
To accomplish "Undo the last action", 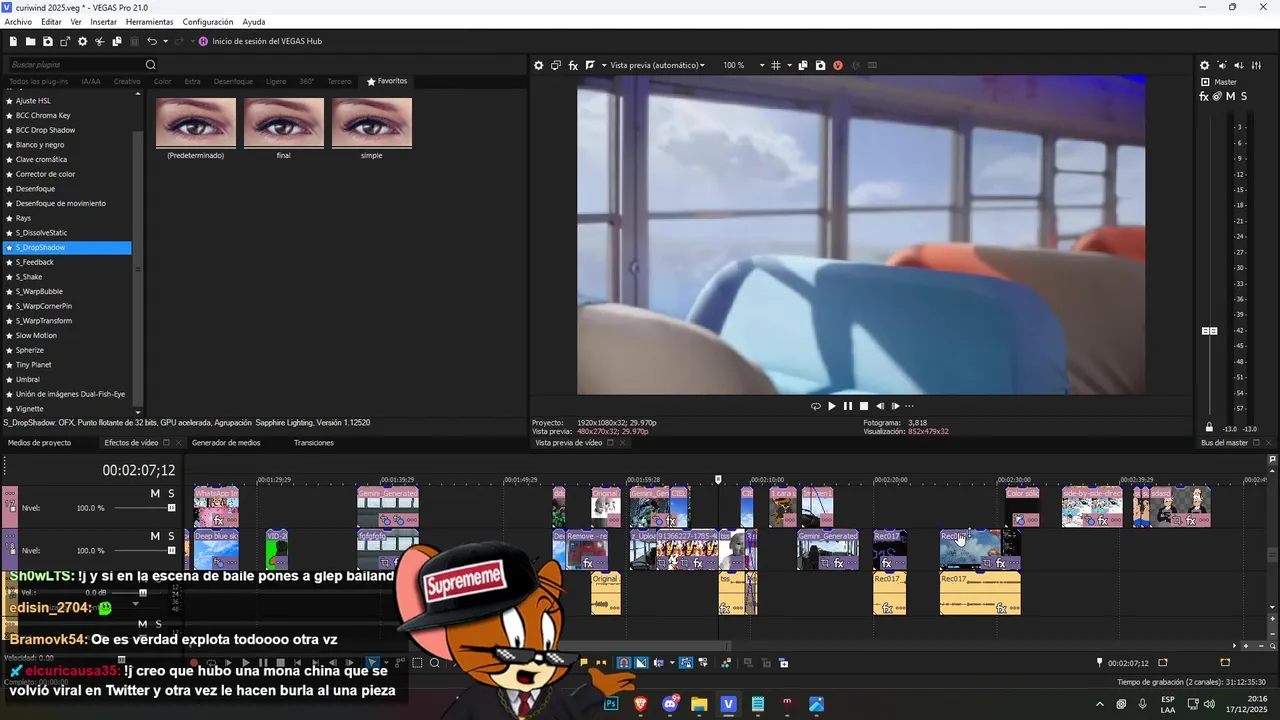I will tap(151, 41).
